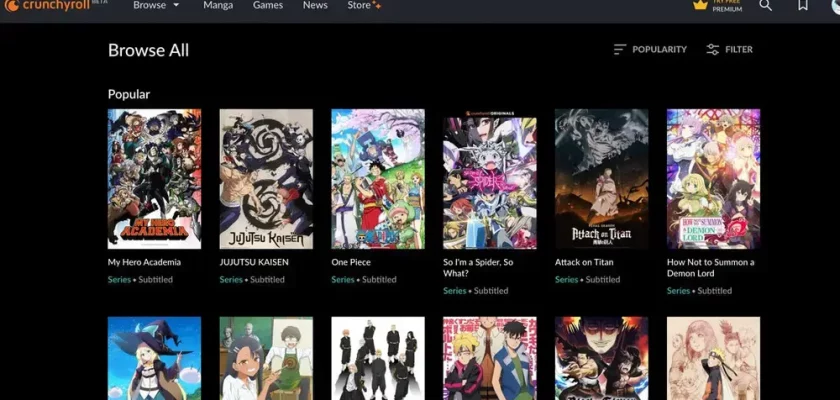840x400 pixels.
Task: Click the popularity sort icon
Action: pyautogui.click(x=620, y=49)
